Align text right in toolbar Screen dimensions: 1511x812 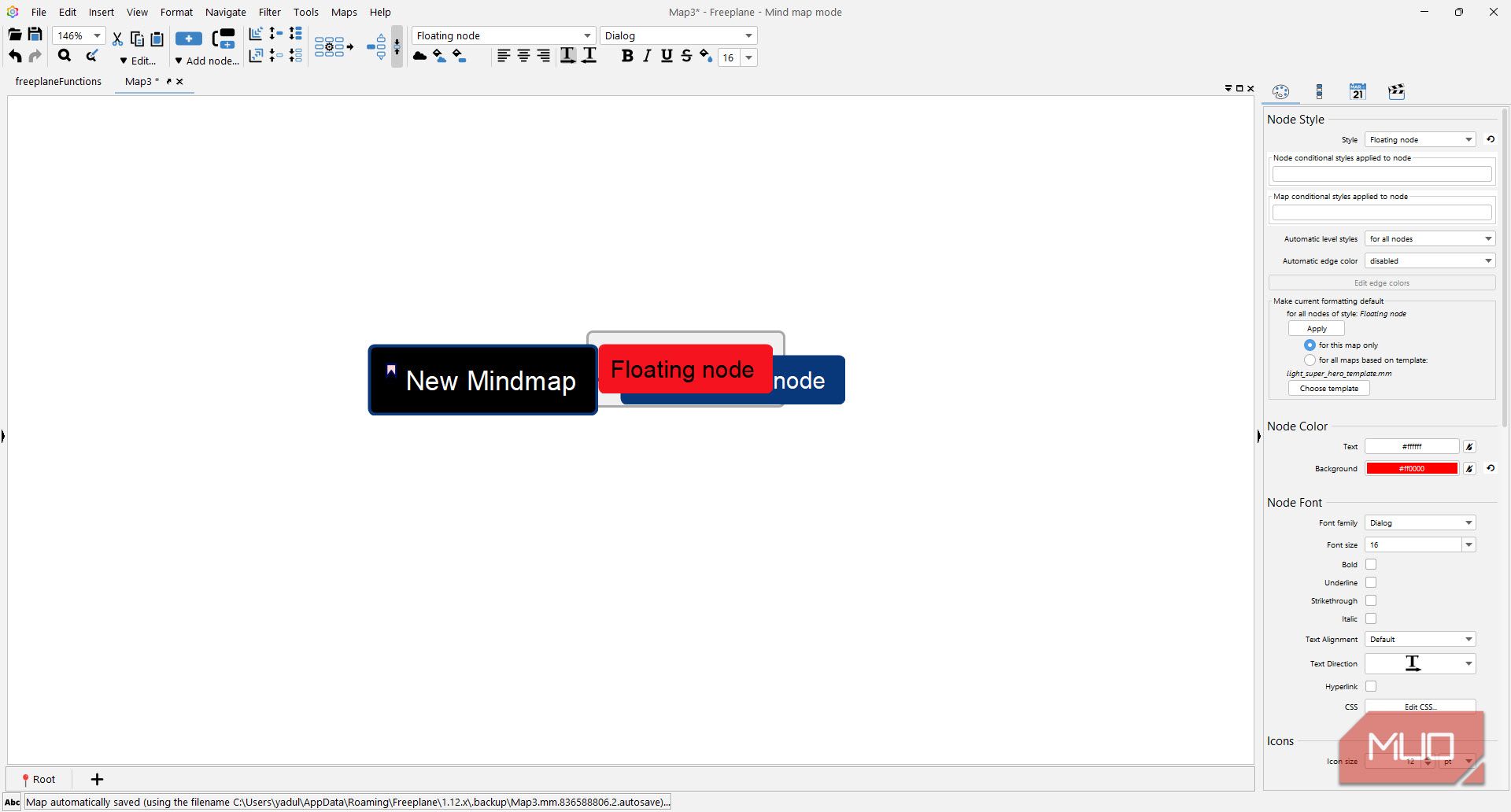[x=544, y=56]
